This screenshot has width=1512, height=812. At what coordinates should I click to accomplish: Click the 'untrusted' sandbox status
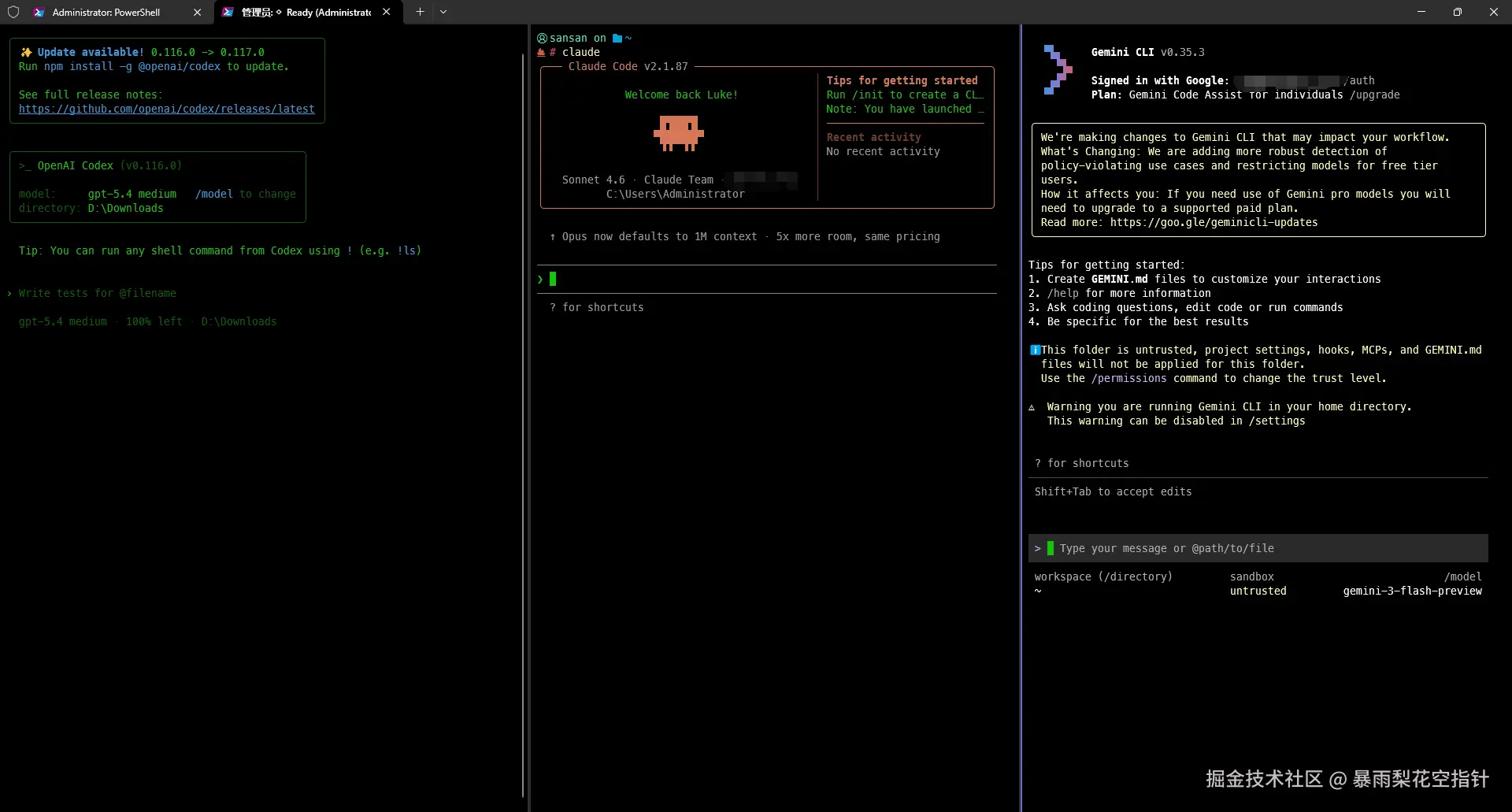tap(1258, 591)
